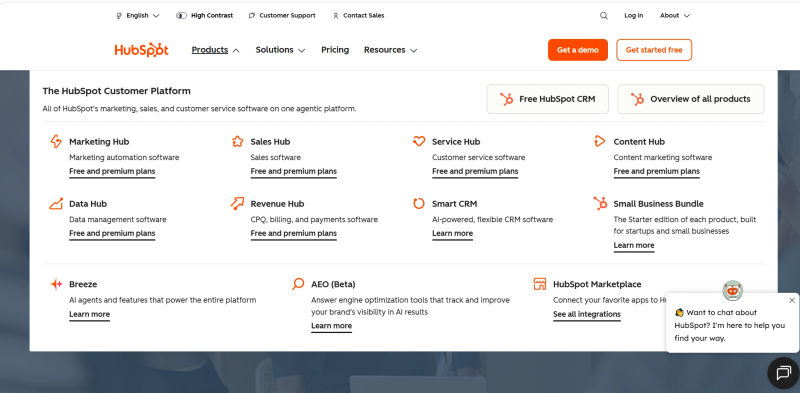The width and height of the screenshot is (800, 393).
Task: Click the Smart CRM circle icon
Action: (419, 204)
